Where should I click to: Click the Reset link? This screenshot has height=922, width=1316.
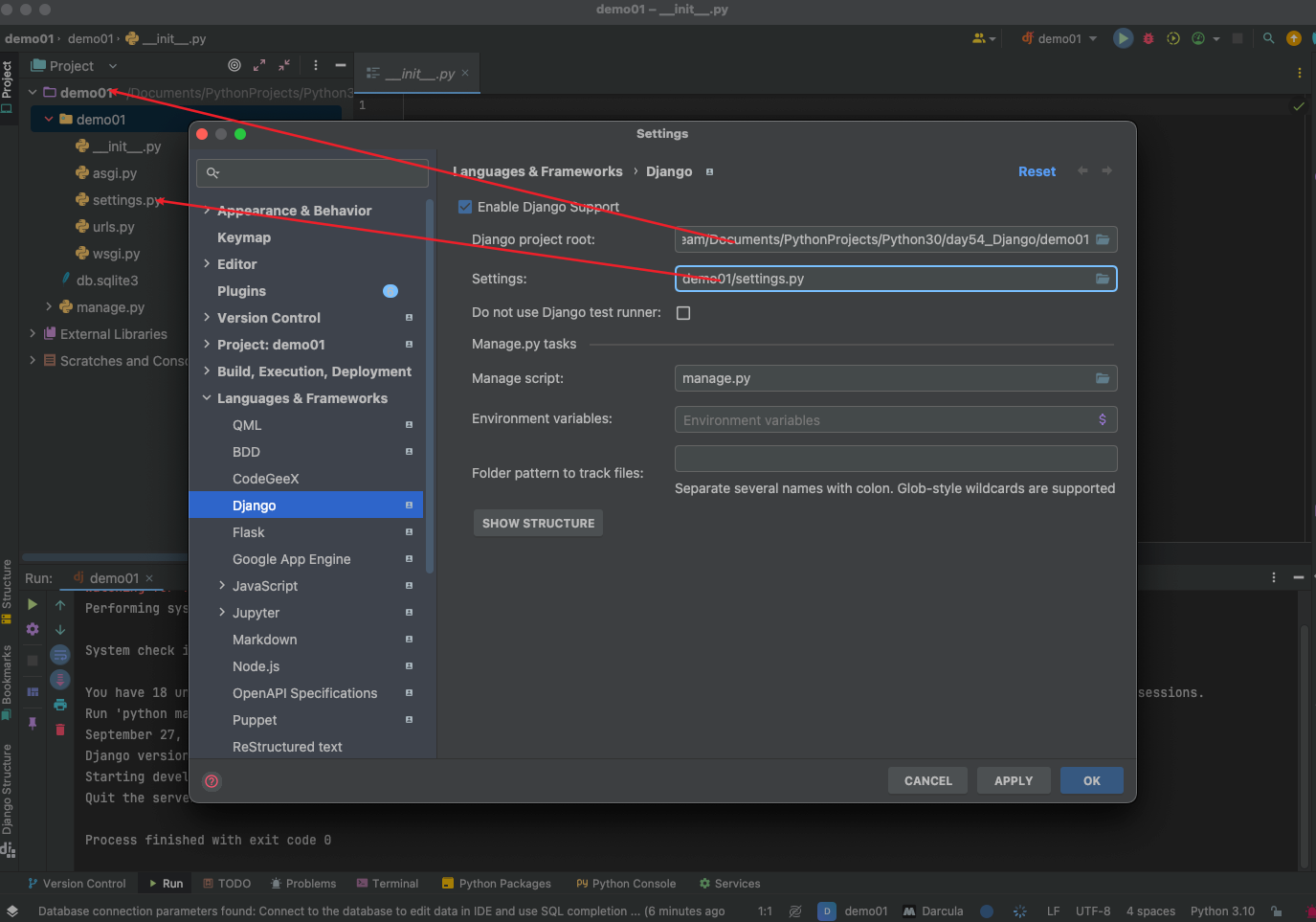click(1037, 171)
